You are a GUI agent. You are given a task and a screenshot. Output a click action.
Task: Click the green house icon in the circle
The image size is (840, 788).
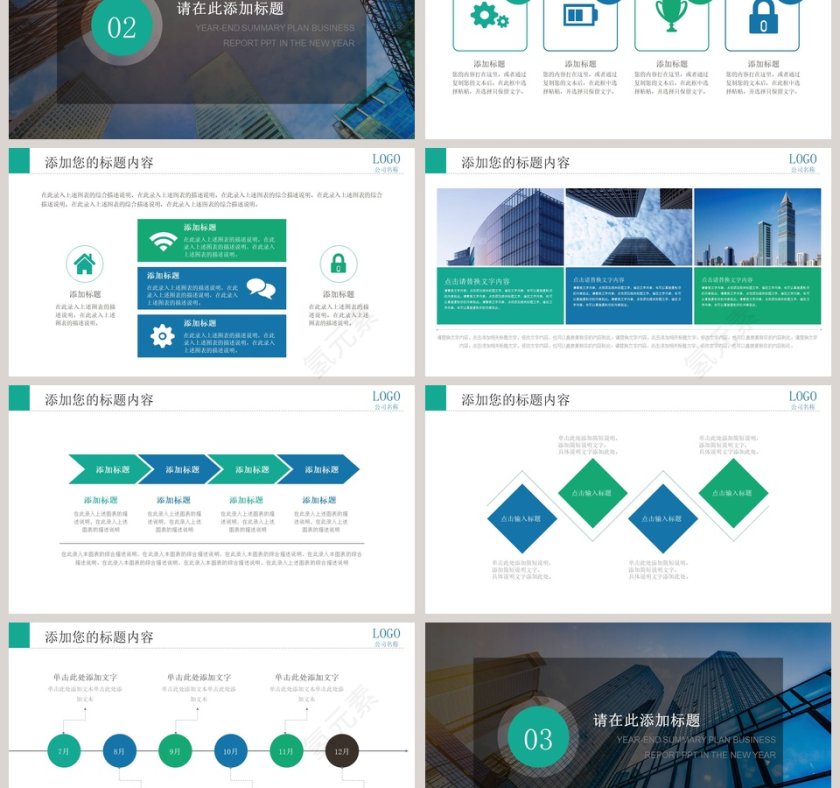(x=85, y=264)
